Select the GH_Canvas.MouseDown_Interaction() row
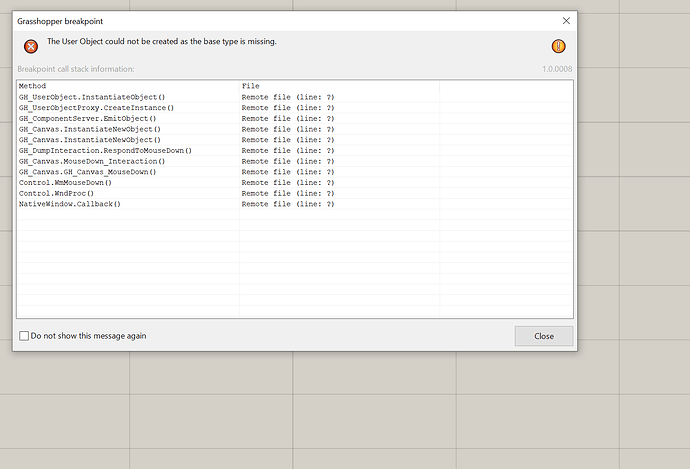The image size is (690, 469). coord(92,161)
